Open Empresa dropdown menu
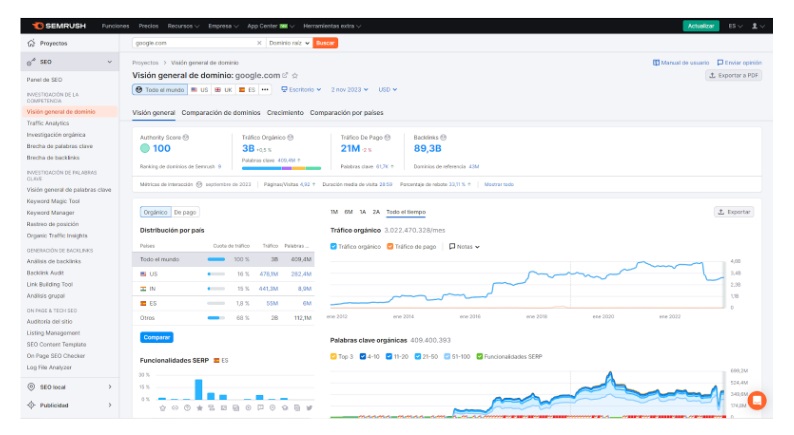794x435 pixels. [223, 26]
